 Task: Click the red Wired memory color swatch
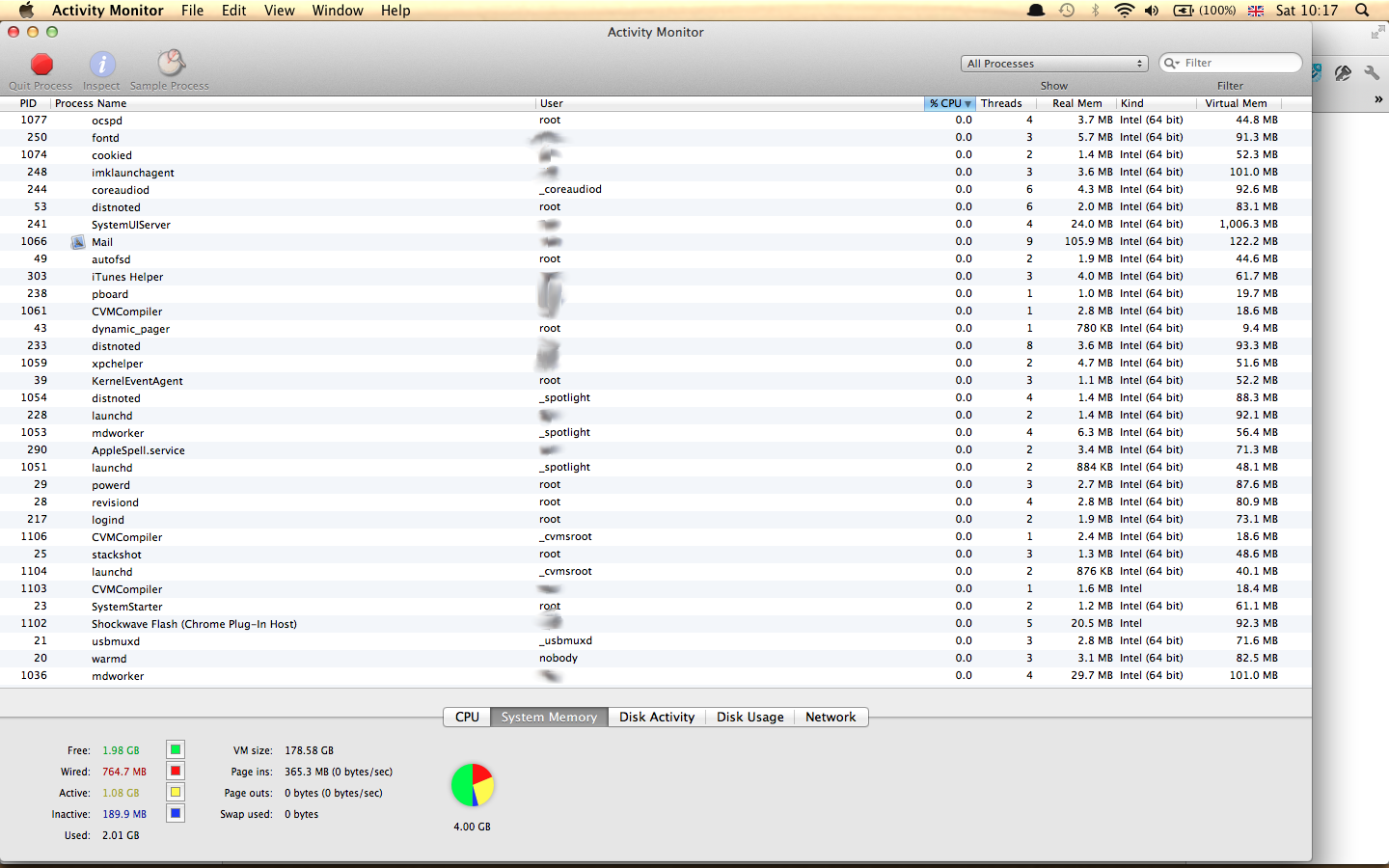[176, 771]
